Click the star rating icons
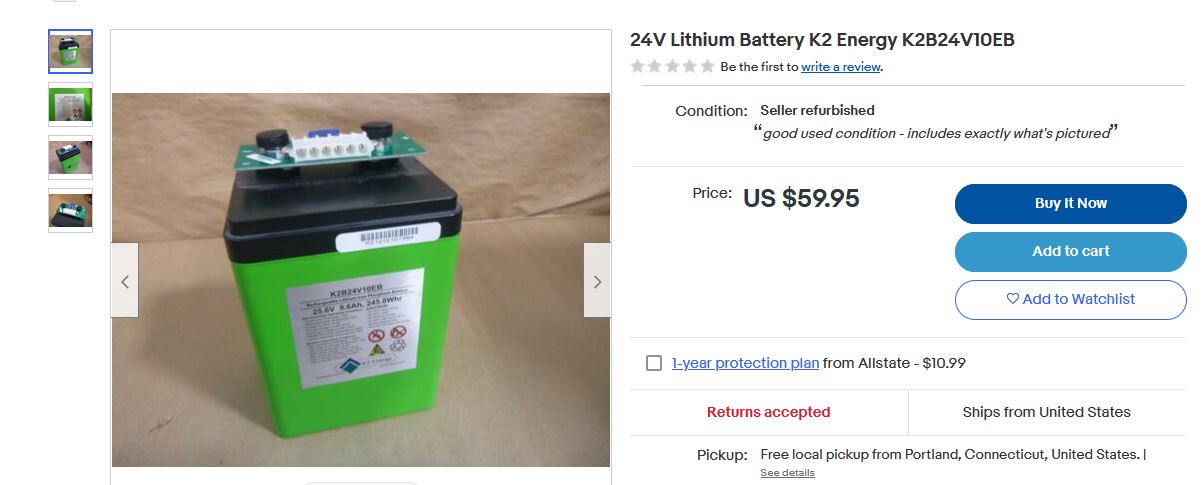 pyautogui.click(x=672, y=67)
